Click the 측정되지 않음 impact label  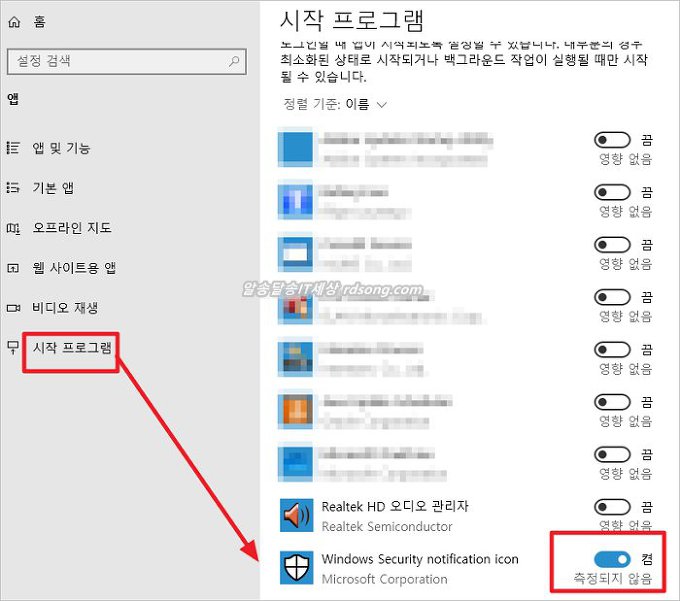pos(613,578)
